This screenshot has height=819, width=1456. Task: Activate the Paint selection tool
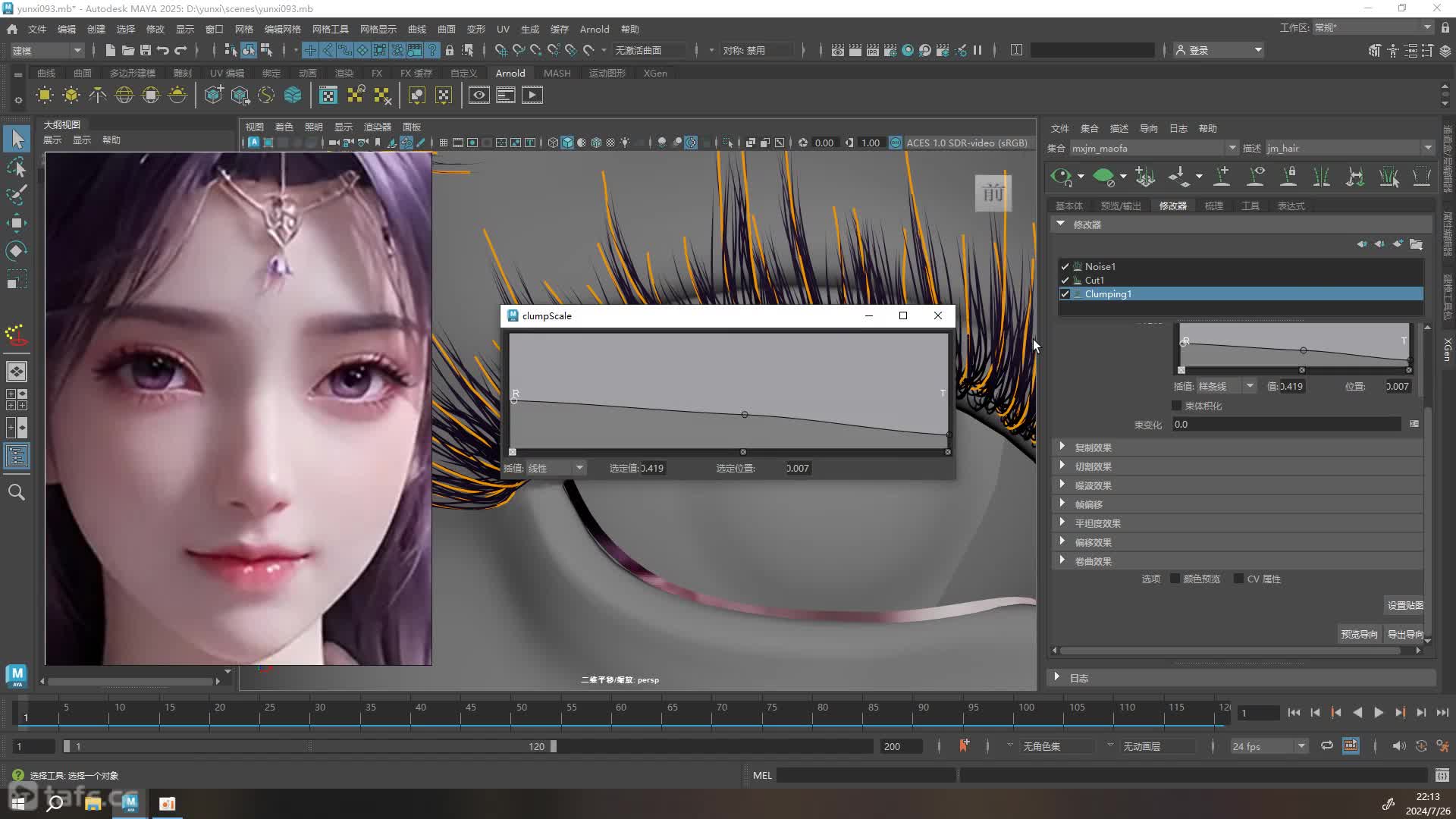17,195
